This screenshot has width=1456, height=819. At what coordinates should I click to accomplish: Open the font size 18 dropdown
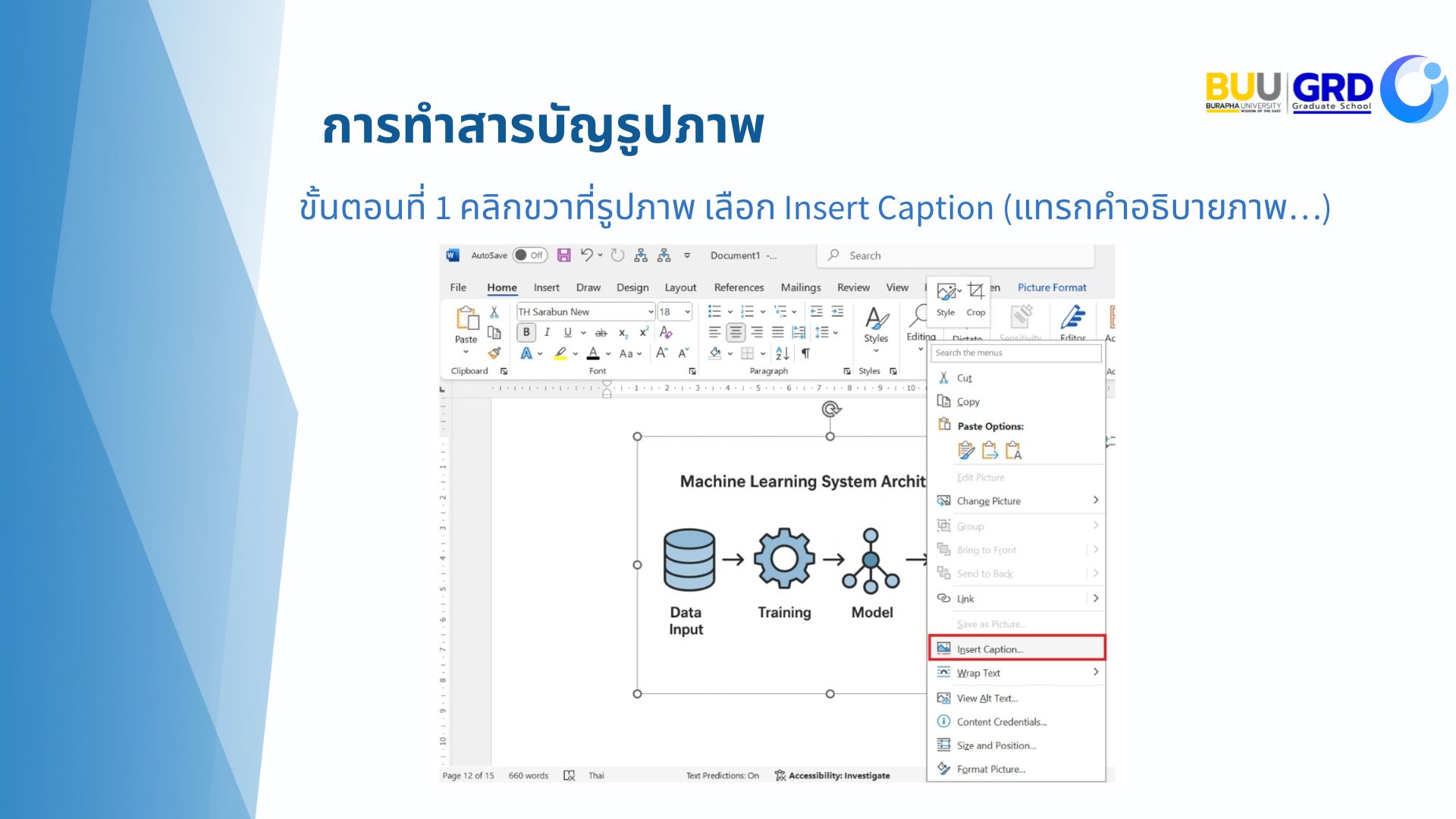(x=688, y=312)
